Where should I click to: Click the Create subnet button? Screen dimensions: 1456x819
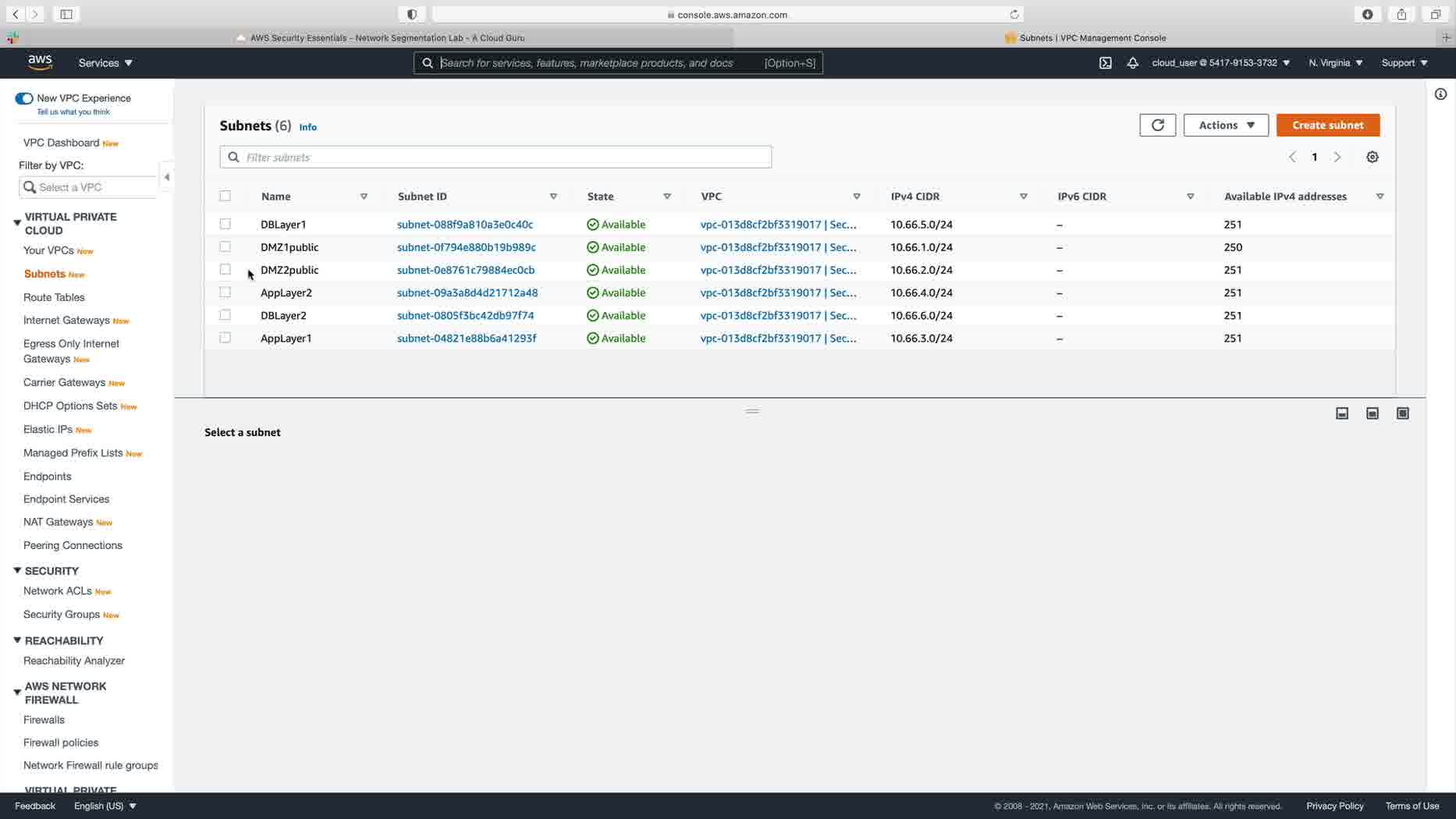coord(1328,125)
